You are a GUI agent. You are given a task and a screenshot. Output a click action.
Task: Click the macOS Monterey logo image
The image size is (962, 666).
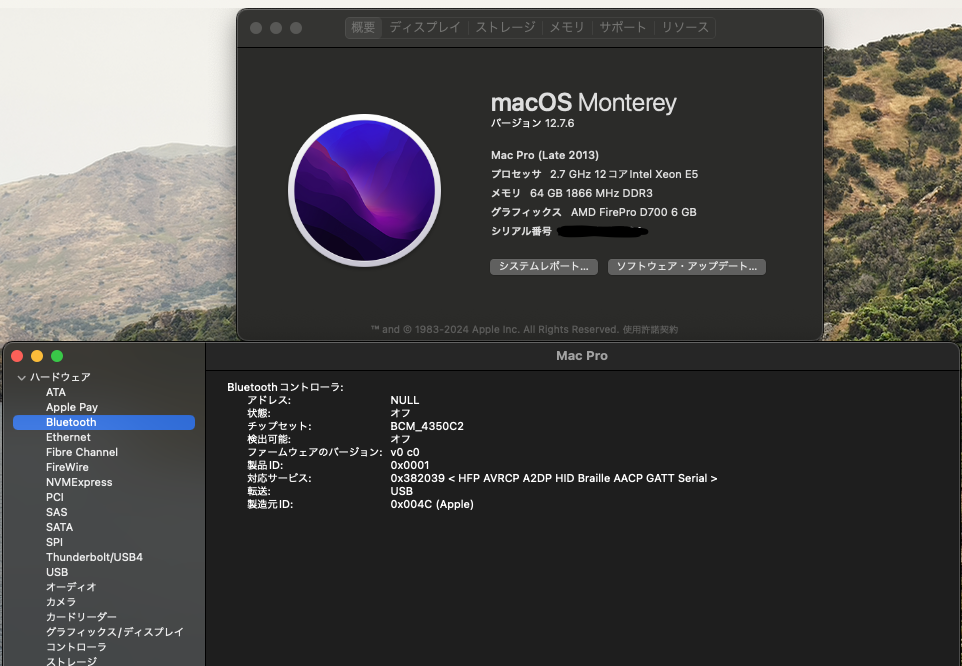pyautogui.click(x=364, y=190)
